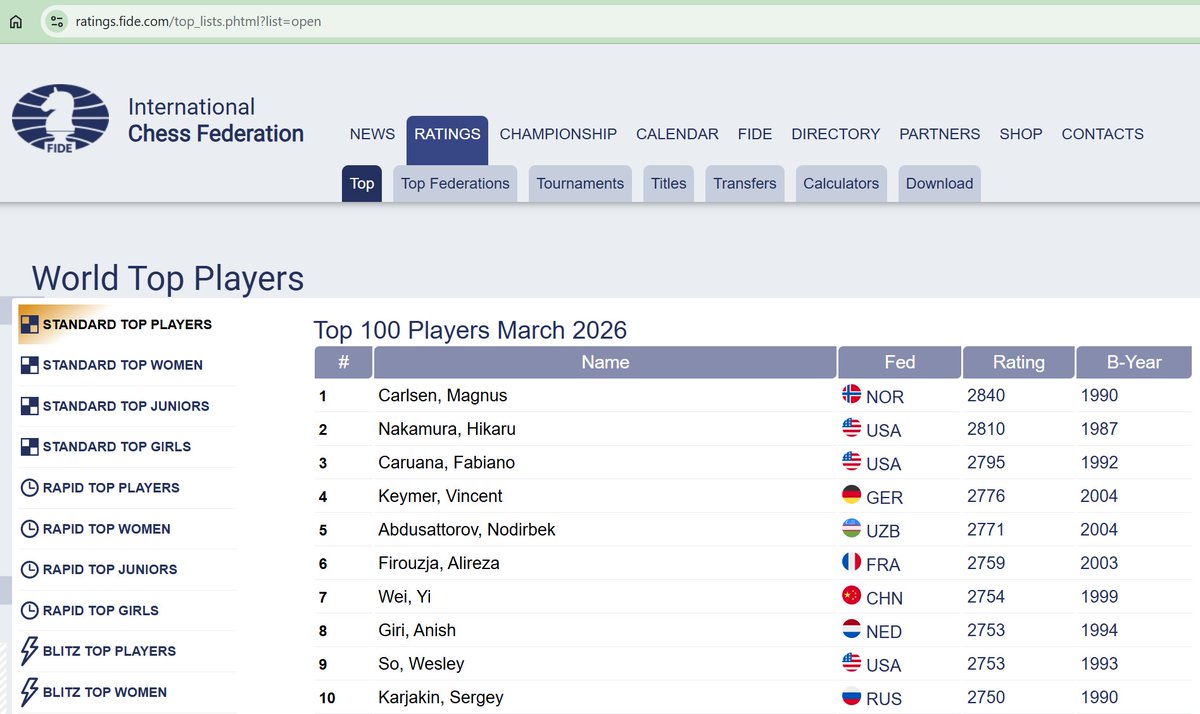Click the Standard Top Players chessboard icon
The image size is (1200, 714).
point(30,324)
